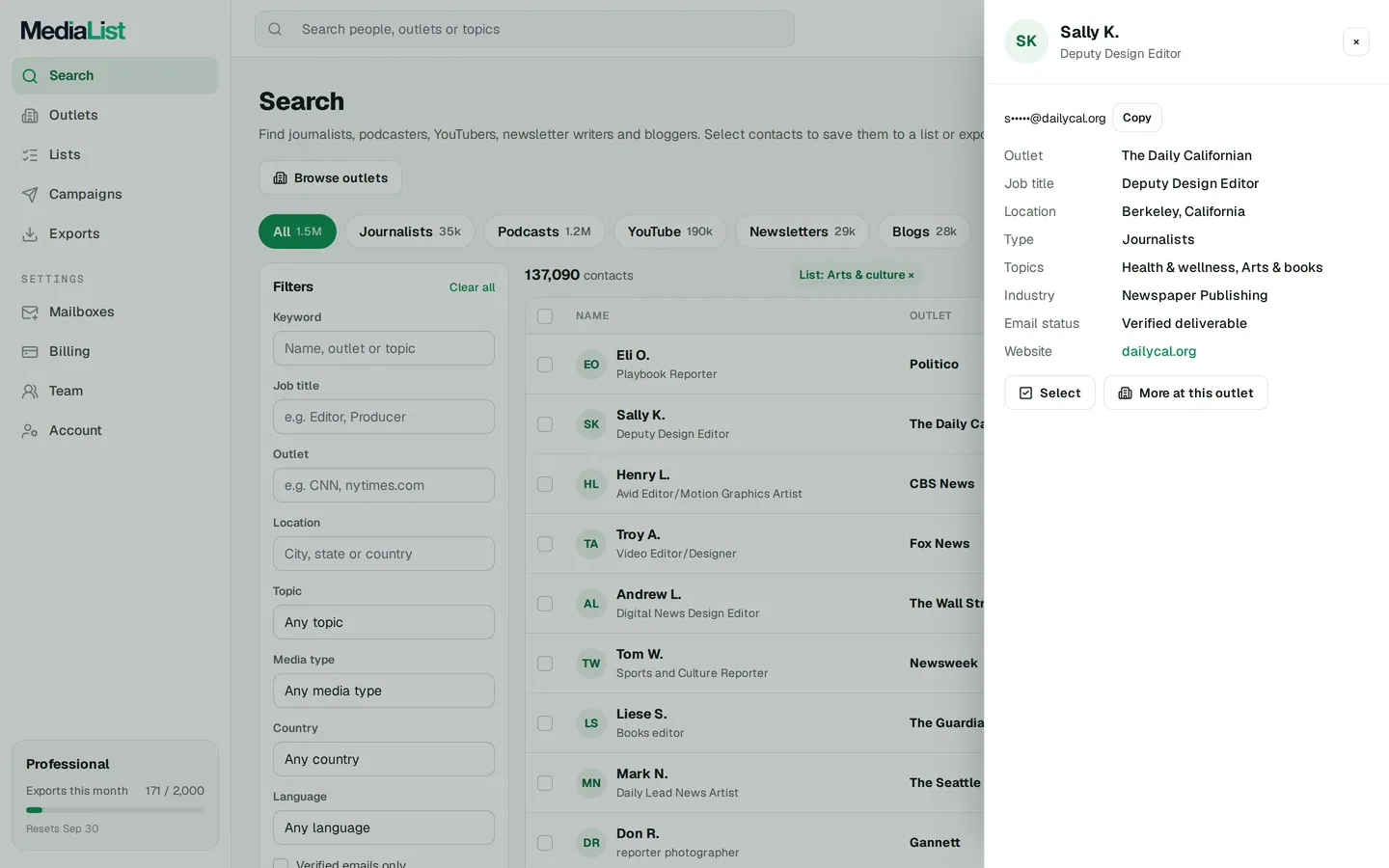Click the TA avatar for Troy A.
This screenshot has height=868, width=1389.
coord(591,544)
